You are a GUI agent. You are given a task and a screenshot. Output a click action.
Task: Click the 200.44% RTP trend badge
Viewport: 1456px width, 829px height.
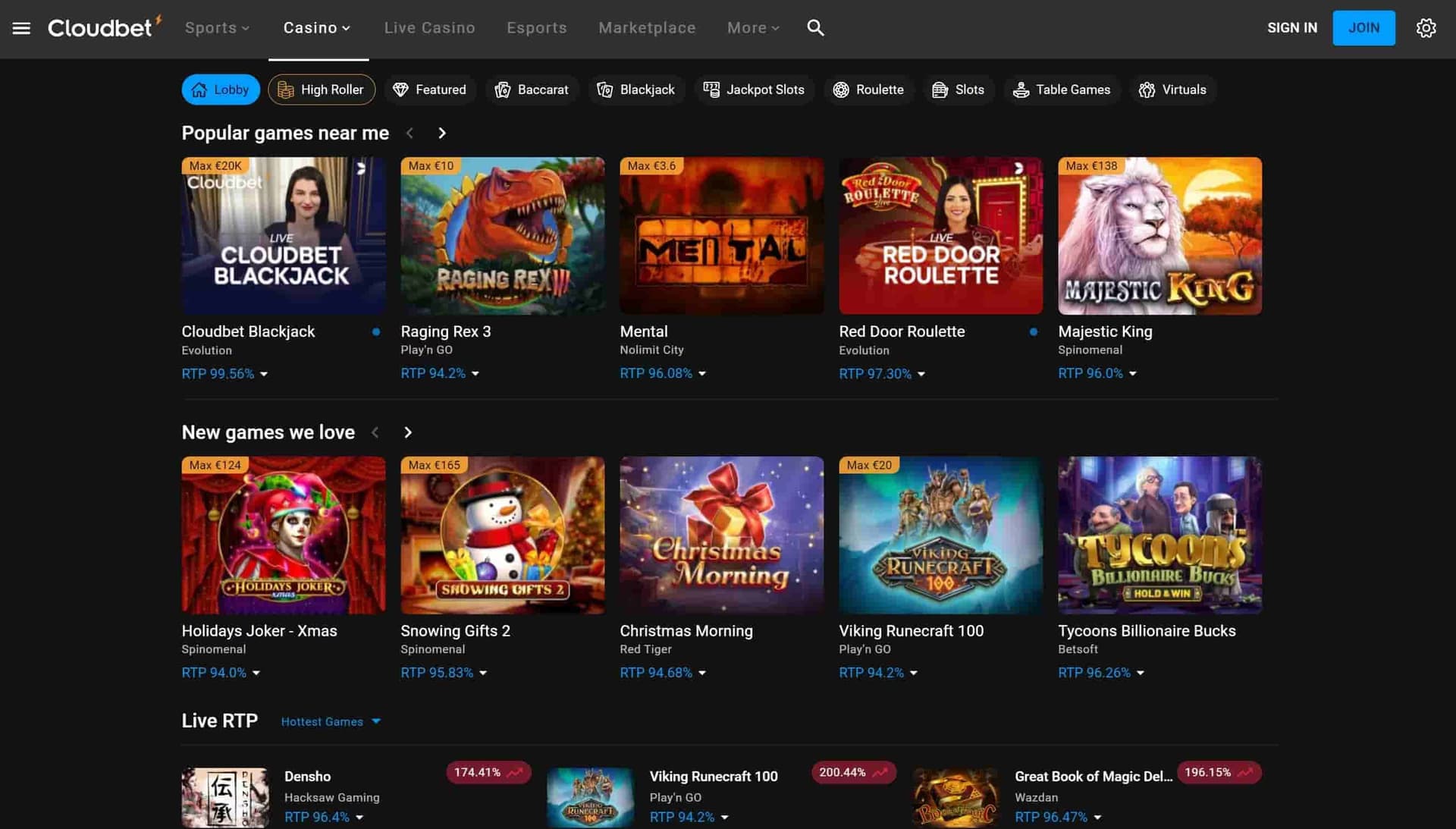click(852, 772)
